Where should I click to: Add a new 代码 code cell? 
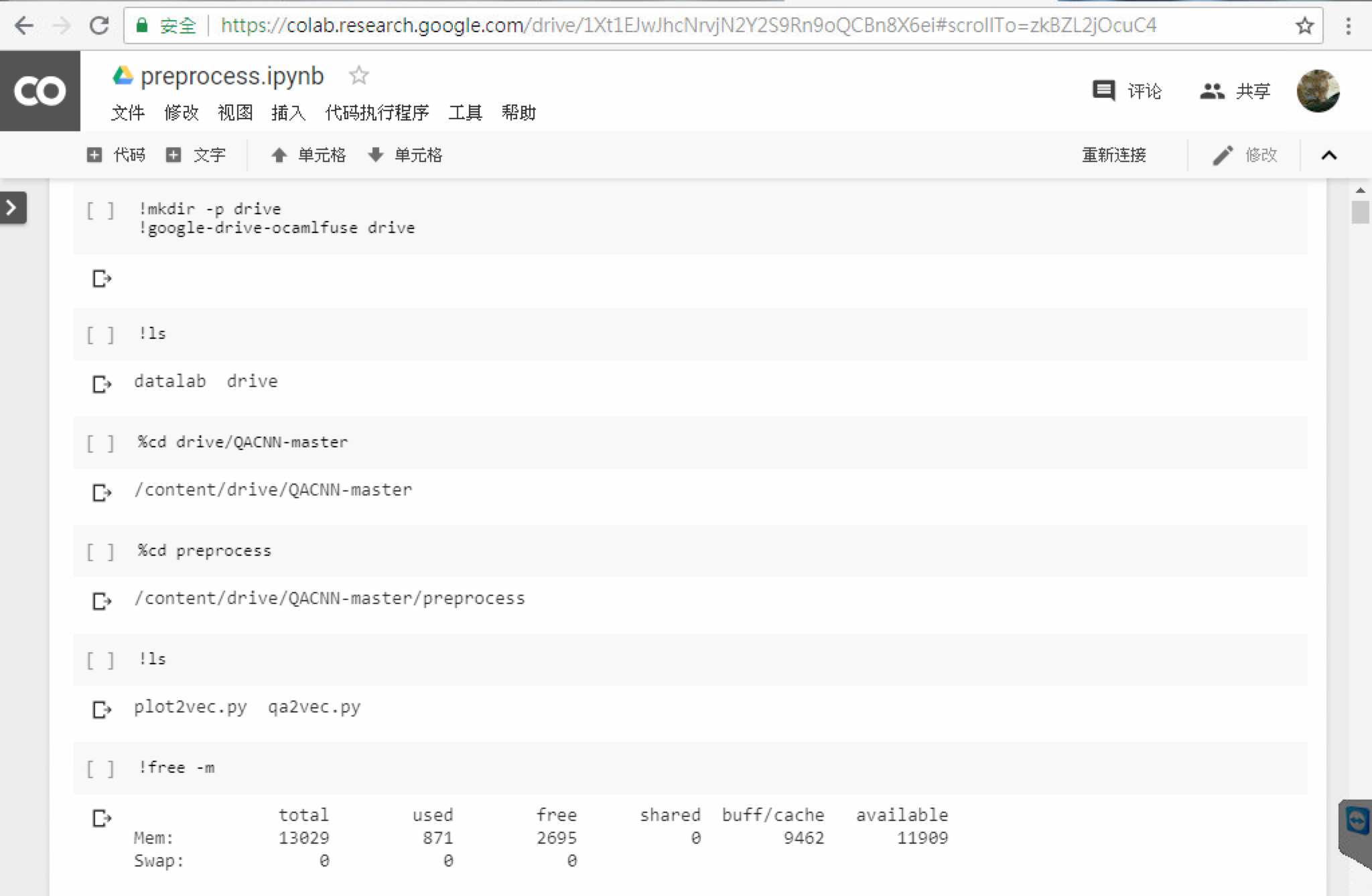click(117, 155)
